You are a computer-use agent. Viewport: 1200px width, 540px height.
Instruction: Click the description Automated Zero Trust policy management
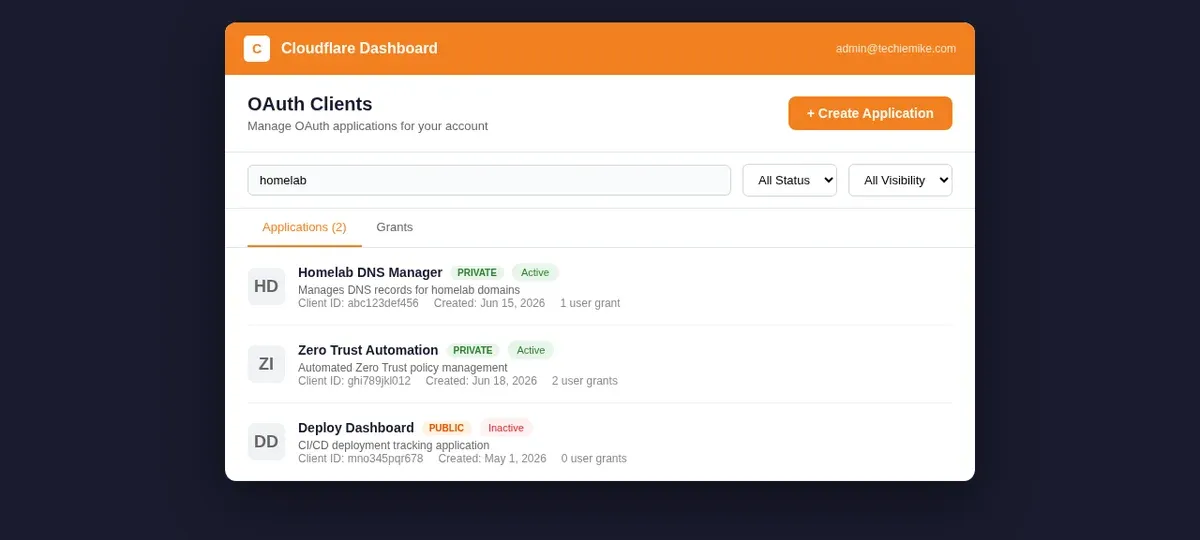pos(403,368)
